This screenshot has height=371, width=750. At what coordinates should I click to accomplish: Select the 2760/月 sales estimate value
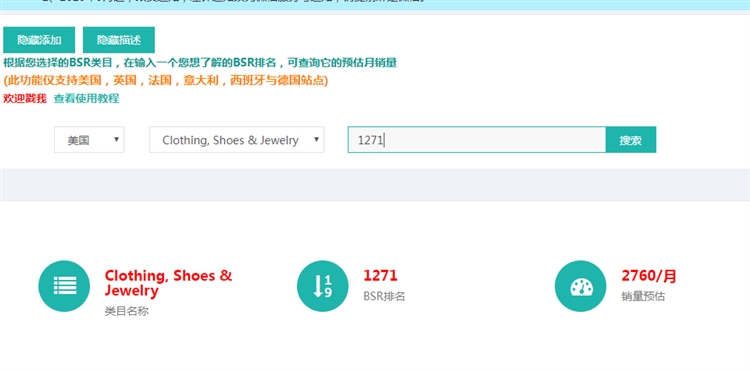click(x=649, y=276)
